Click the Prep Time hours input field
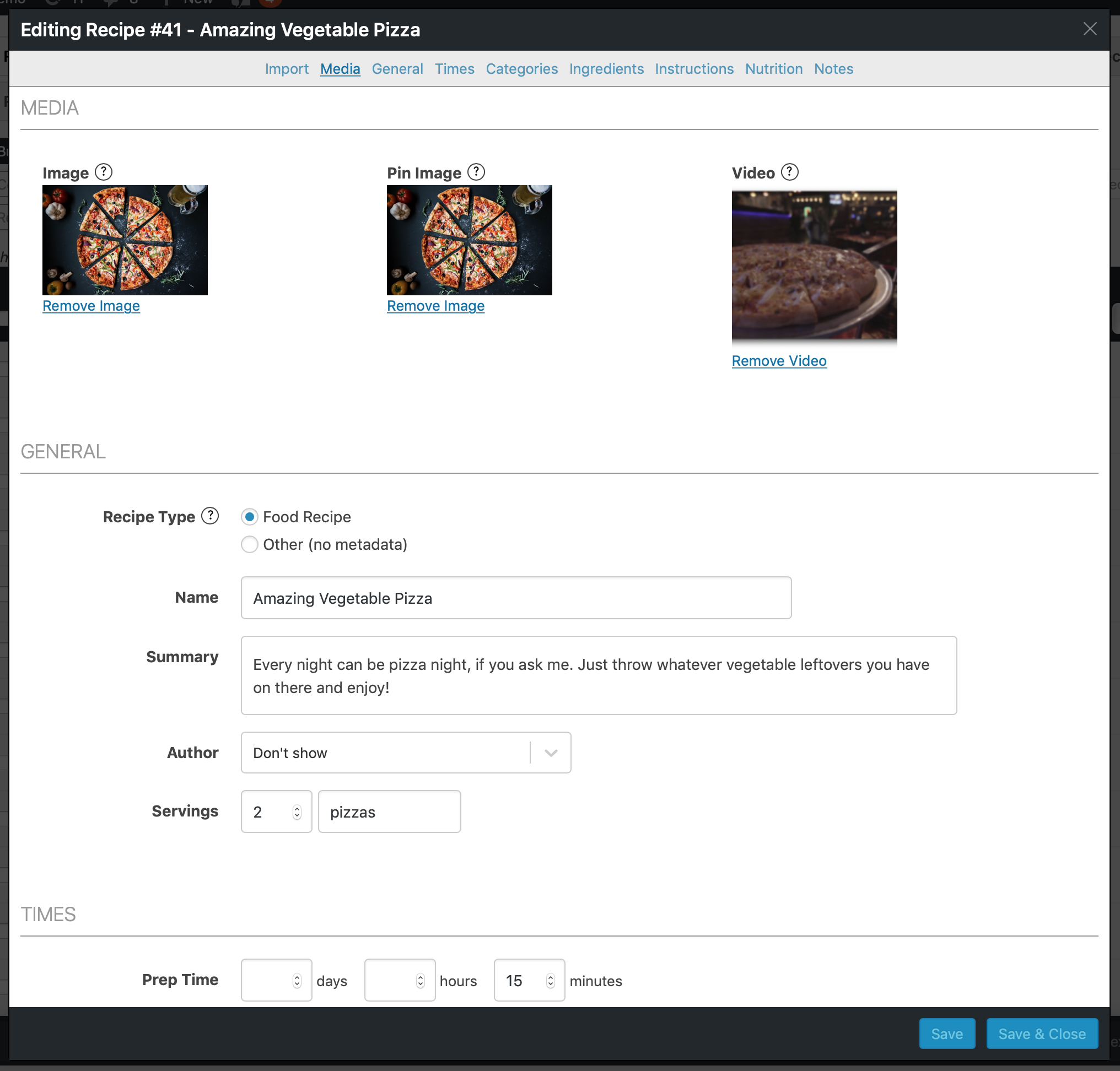This screenshot has width=1120, height=1071. (399, 980)
